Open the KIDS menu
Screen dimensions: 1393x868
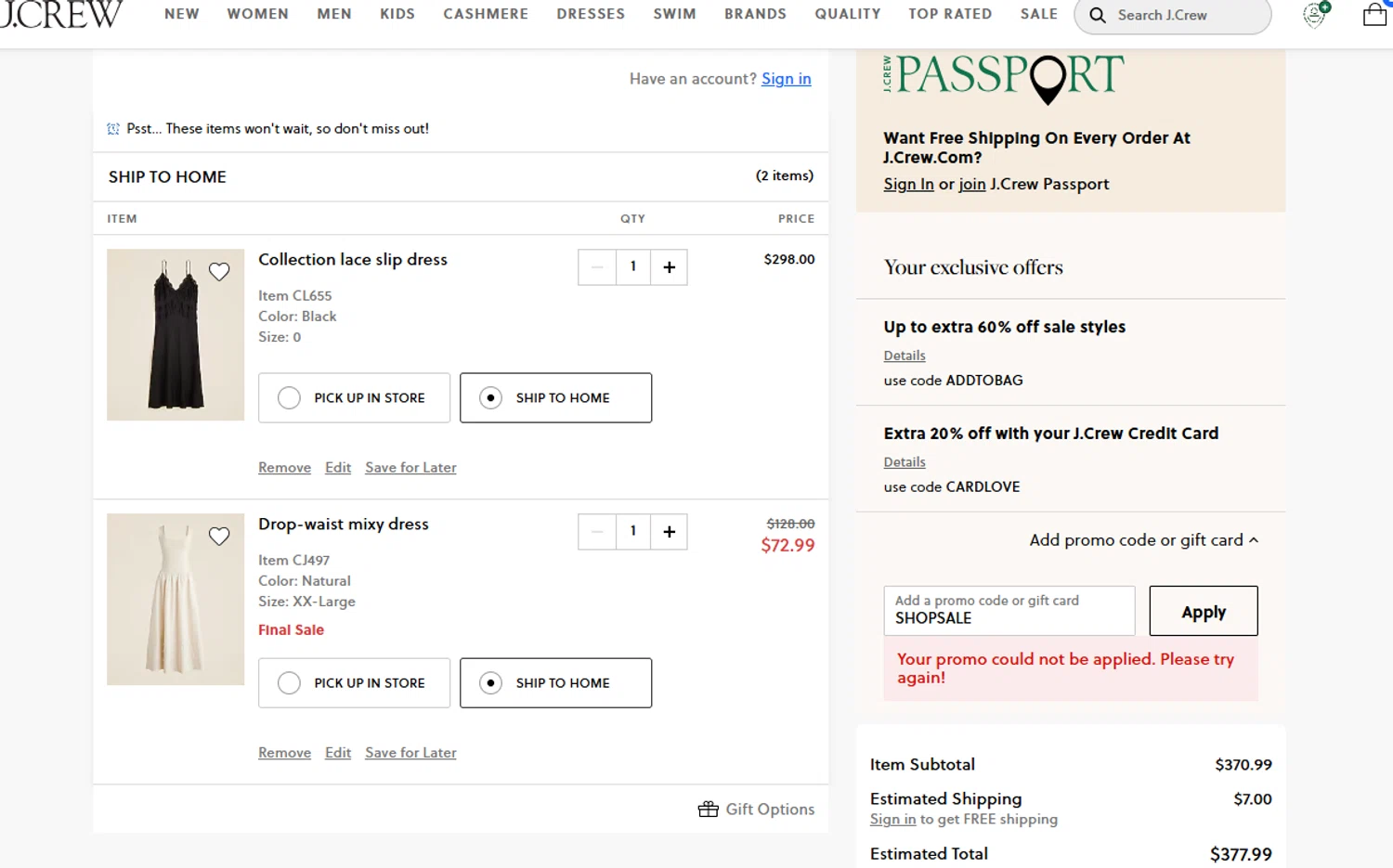(x=397, y=14)
